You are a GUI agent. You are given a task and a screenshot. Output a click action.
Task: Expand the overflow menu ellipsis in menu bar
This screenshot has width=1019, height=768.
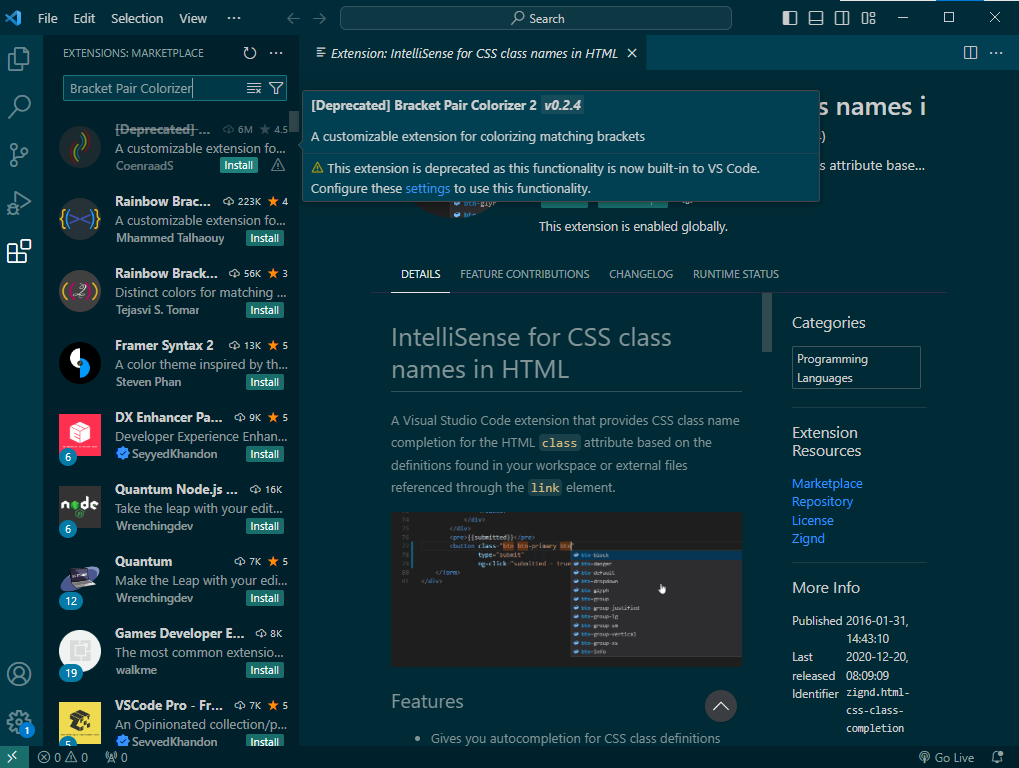tap(234, 18)
